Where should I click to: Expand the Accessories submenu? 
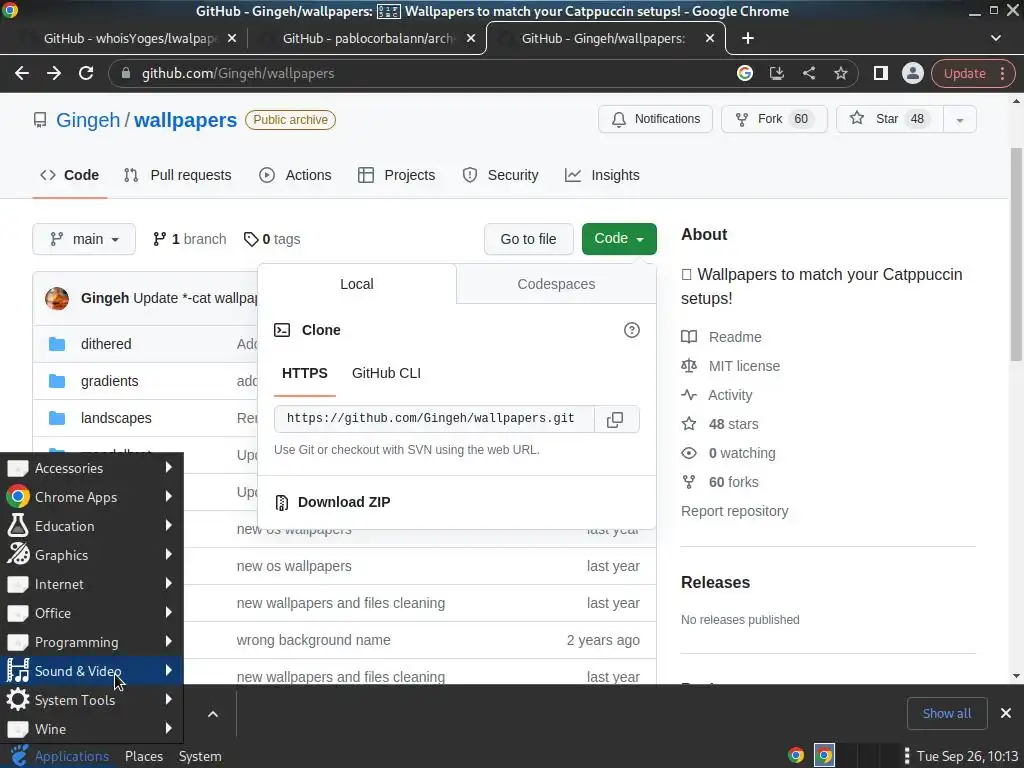point(91,468)
